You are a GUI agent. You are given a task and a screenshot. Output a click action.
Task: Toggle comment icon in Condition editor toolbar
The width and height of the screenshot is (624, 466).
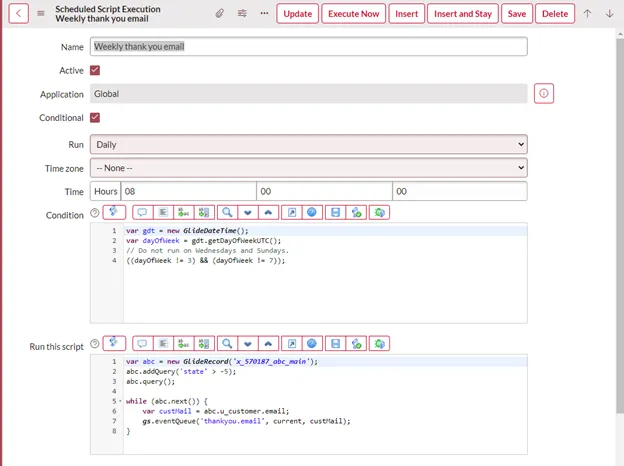point(141,213)
